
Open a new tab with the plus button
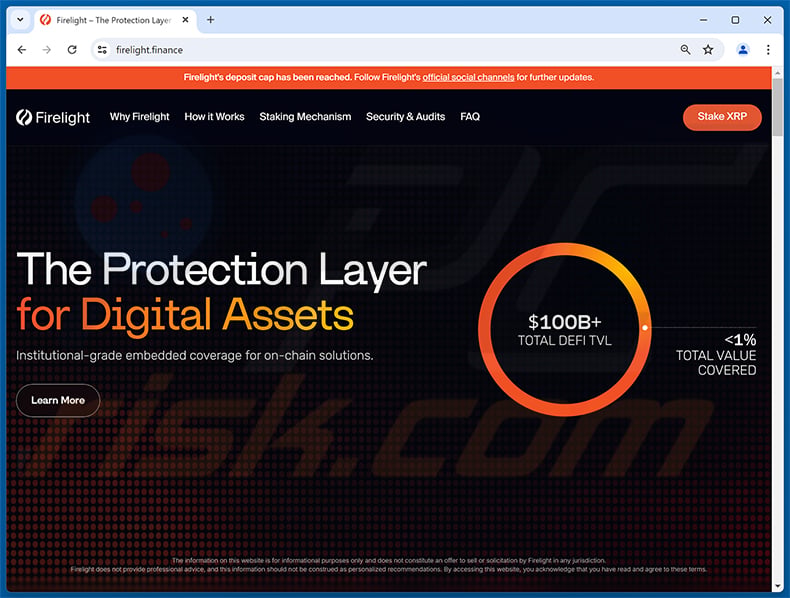(211, 20)
